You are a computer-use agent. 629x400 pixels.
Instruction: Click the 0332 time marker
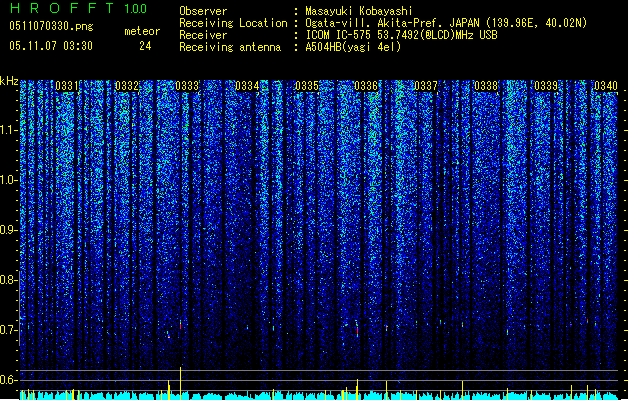pos(127,86)
